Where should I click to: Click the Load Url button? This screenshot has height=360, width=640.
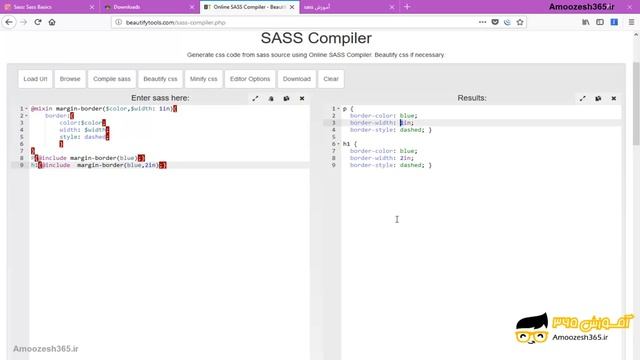[x=35, y=79]
